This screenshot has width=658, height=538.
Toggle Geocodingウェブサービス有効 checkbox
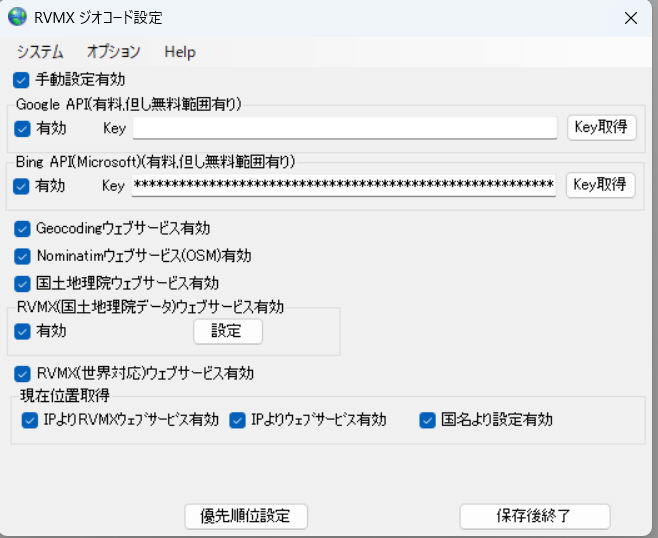[x=22, y=228]
